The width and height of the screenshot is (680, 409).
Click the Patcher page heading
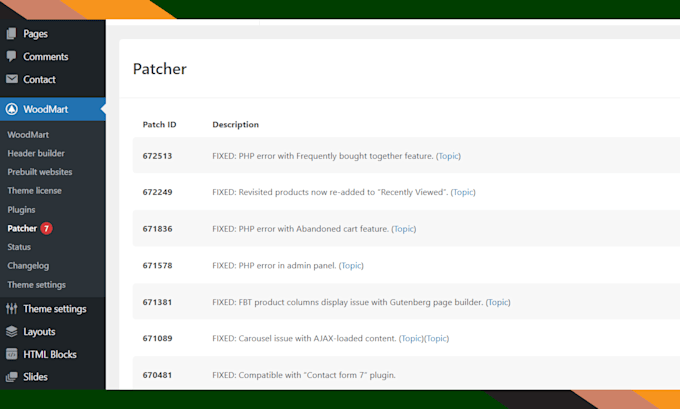coord(160,69)
